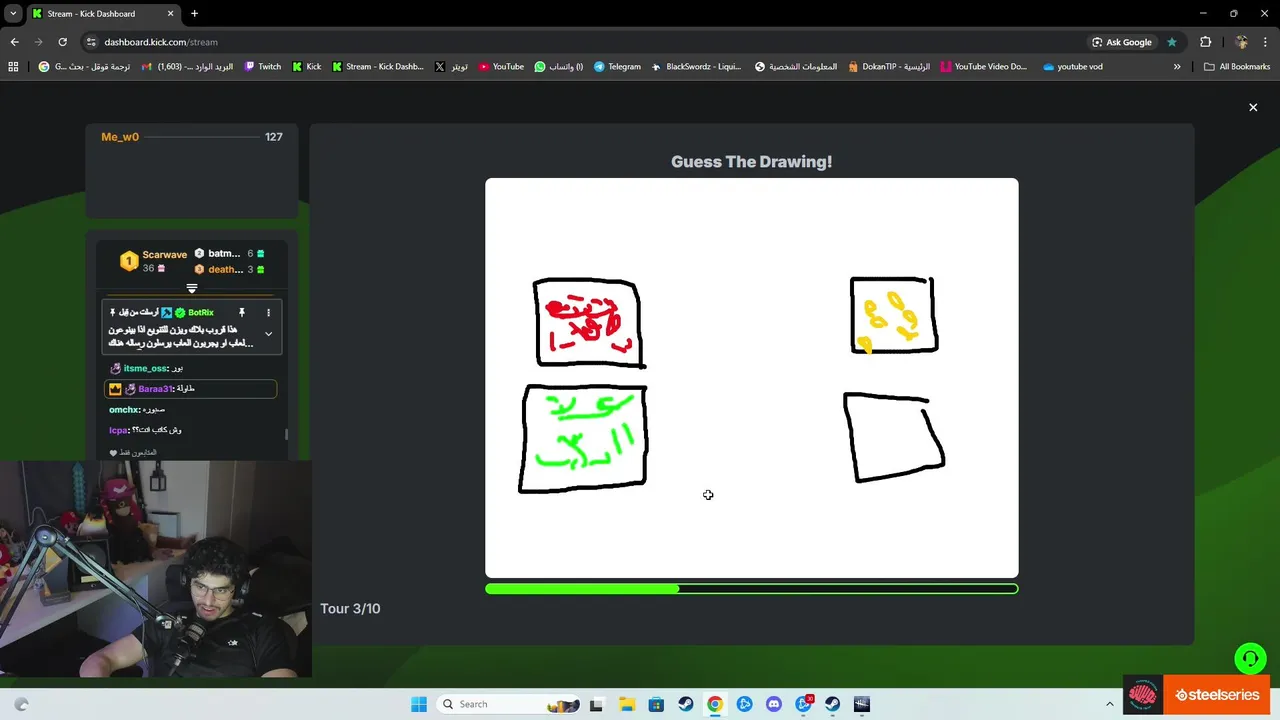Image resolution: width=1280 pixels, height=720 pixels.
Task: Click the browser Back arrow
Action: [x=15, y=42]
